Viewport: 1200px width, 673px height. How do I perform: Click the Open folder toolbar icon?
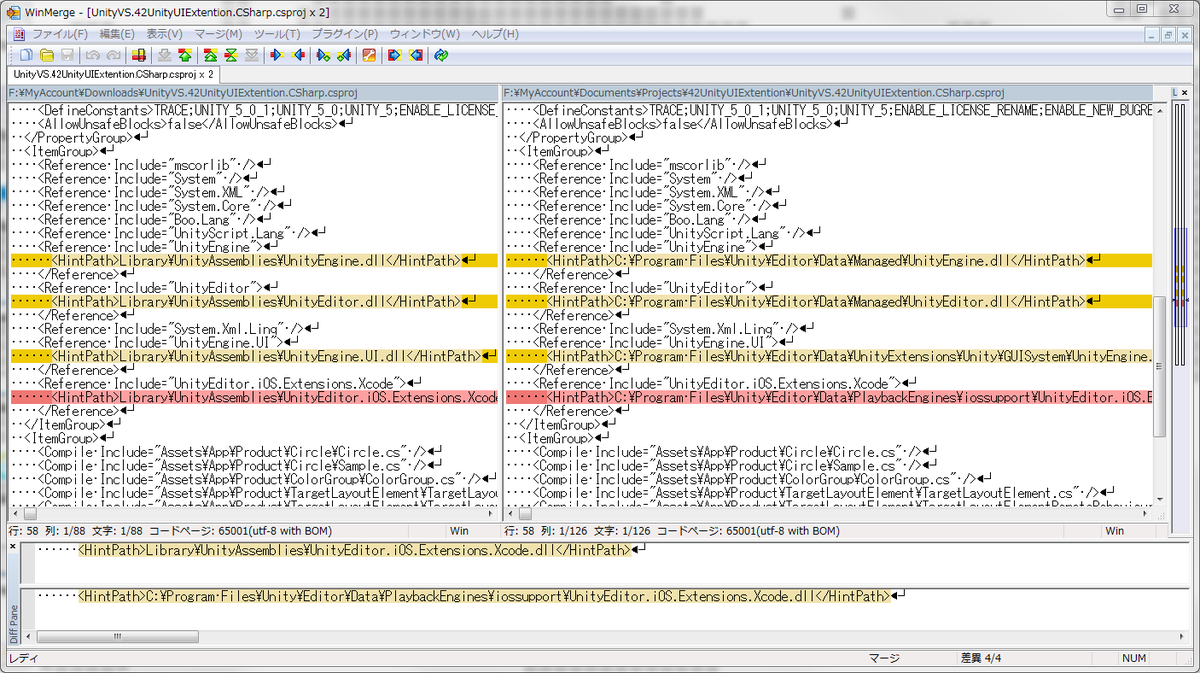coord(47,55)
